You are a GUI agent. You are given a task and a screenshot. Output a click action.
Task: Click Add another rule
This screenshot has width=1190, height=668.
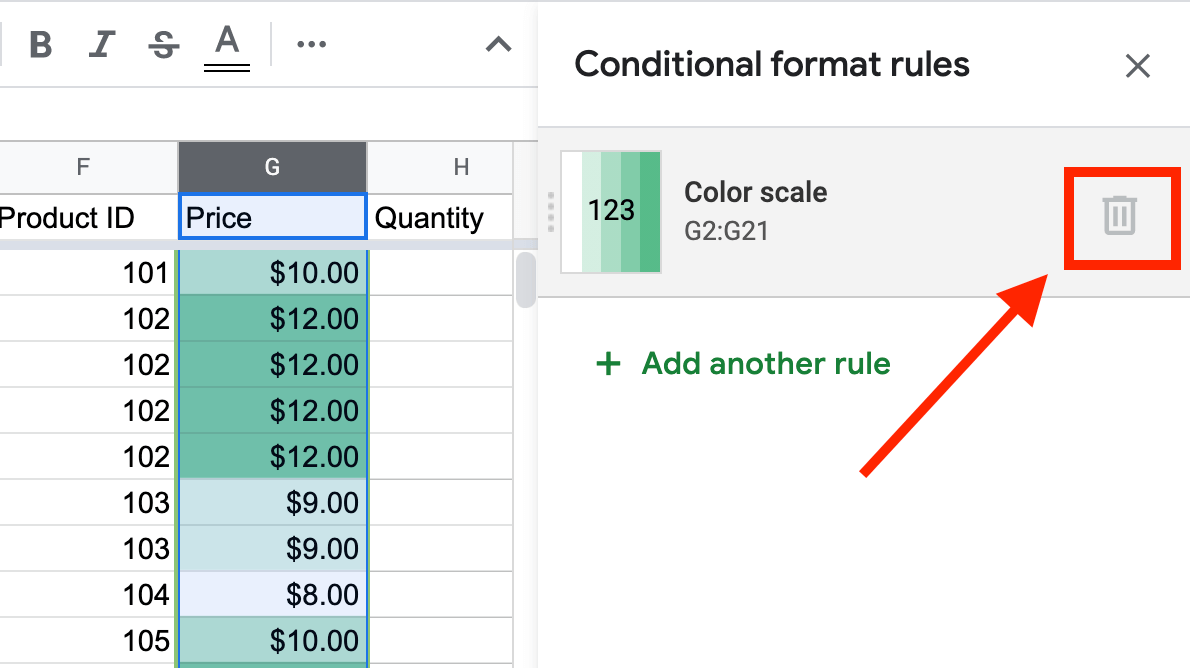click(765, 364)
